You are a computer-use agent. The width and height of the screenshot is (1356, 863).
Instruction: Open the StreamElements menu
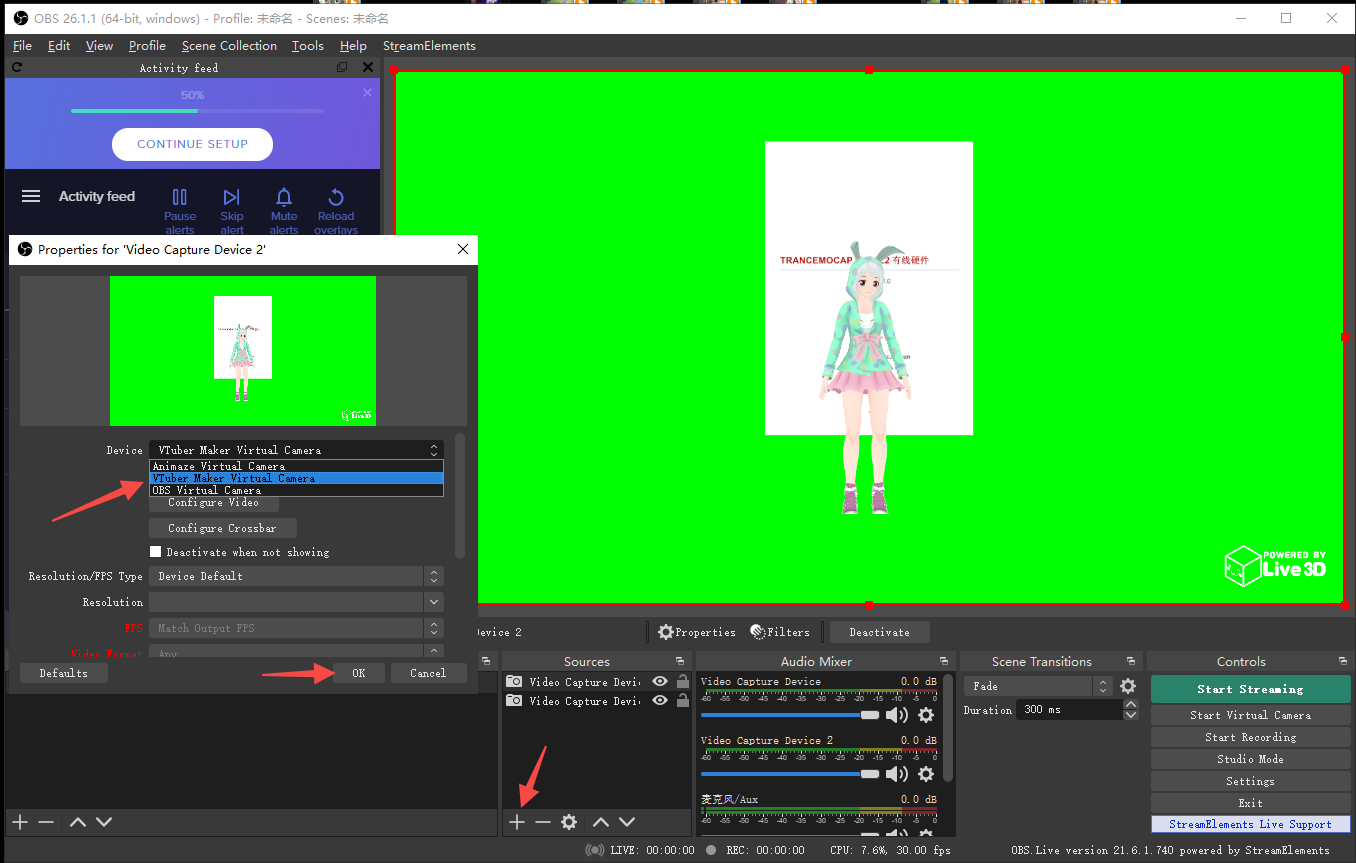click(429, 46)
